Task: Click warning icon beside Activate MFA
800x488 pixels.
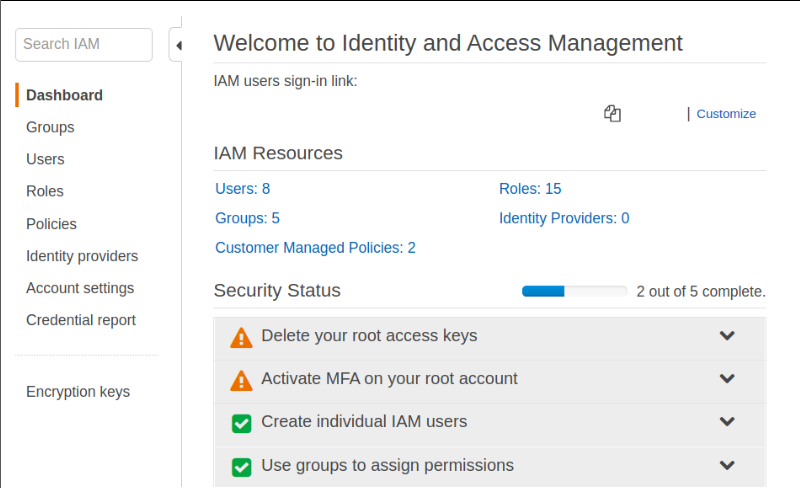Action: [241, 380]
